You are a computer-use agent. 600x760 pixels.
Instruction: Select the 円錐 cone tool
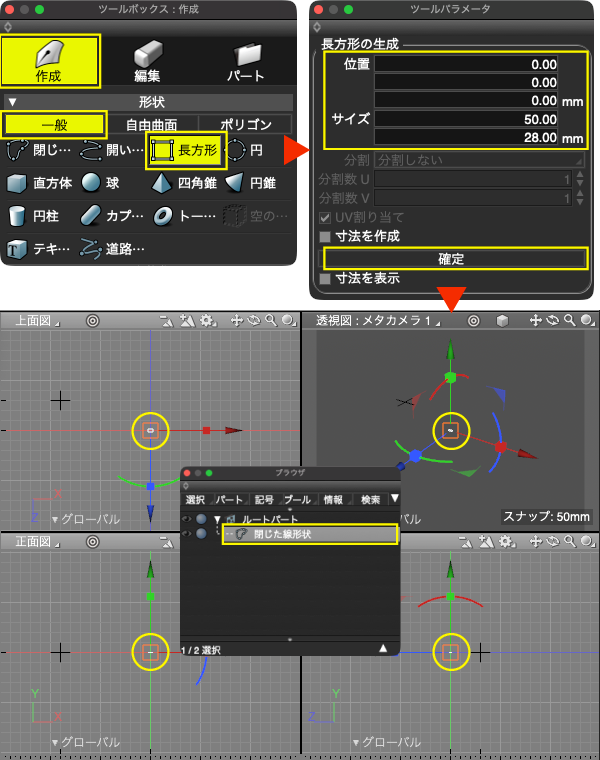pyautogui.click(x=251, y=183)
